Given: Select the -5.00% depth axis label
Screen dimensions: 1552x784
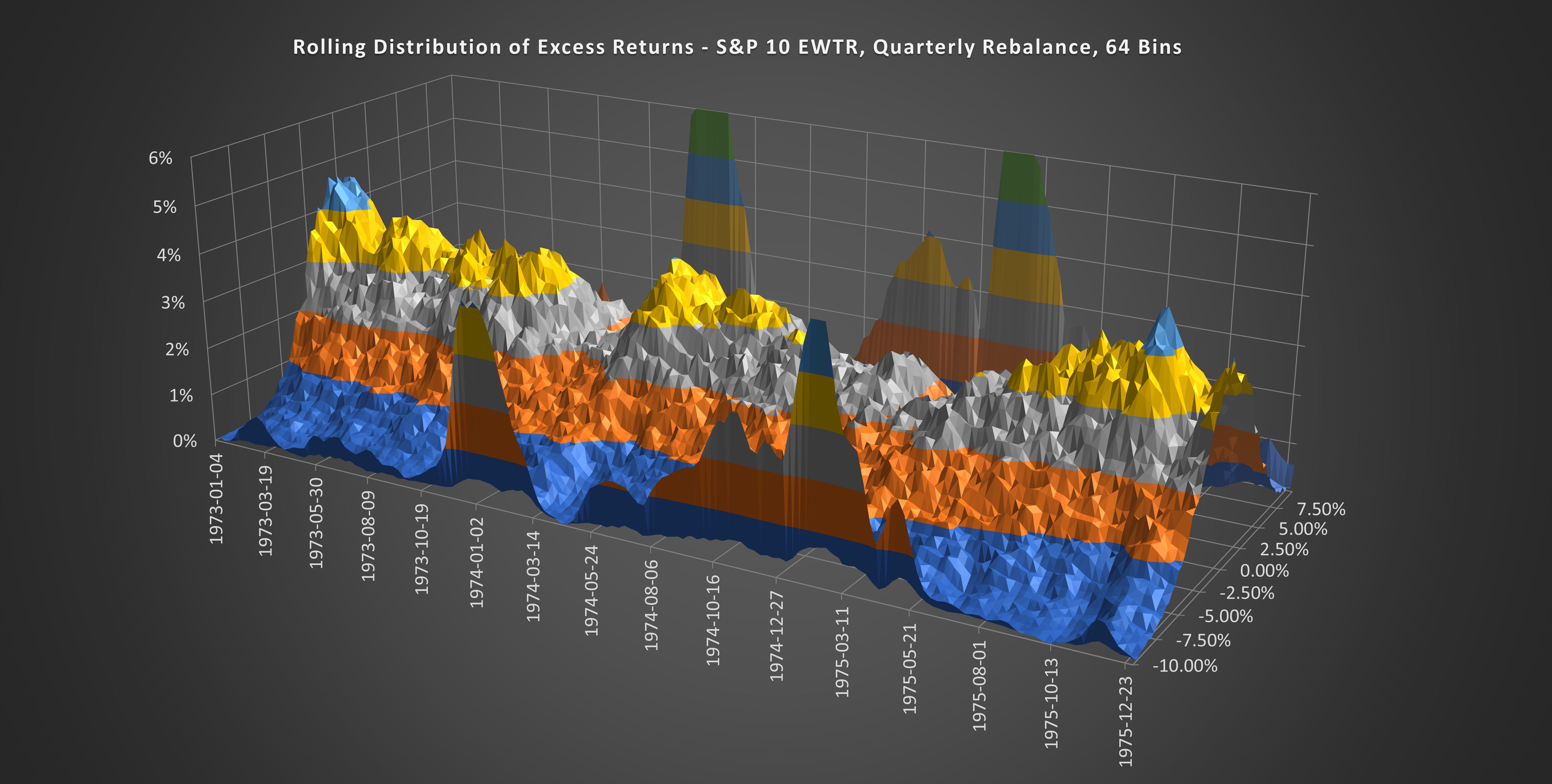Looking at the screenshot, I should [x=1225, y=617].
